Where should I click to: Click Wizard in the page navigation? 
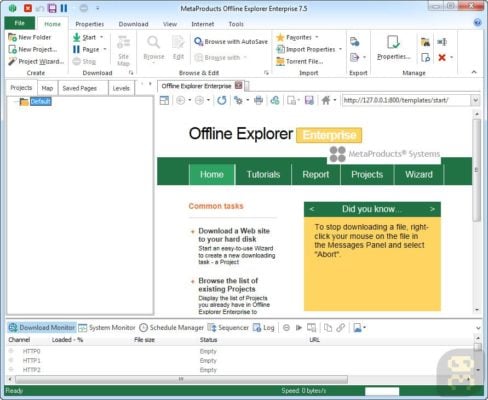(419, 174)
